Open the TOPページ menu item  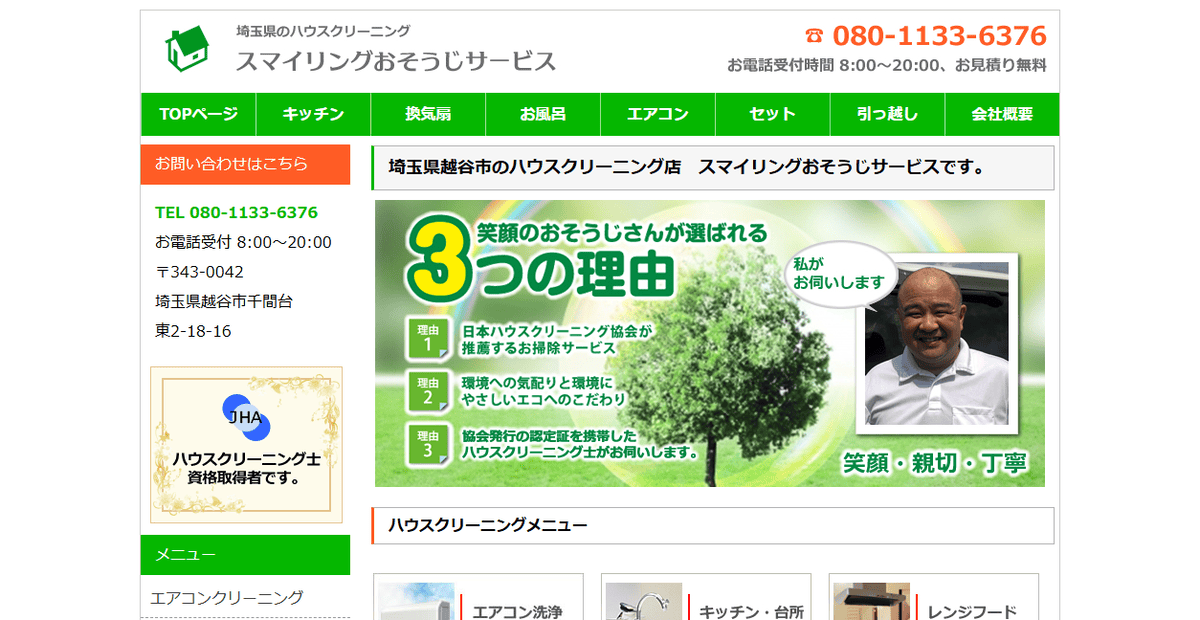click(198, 114)
